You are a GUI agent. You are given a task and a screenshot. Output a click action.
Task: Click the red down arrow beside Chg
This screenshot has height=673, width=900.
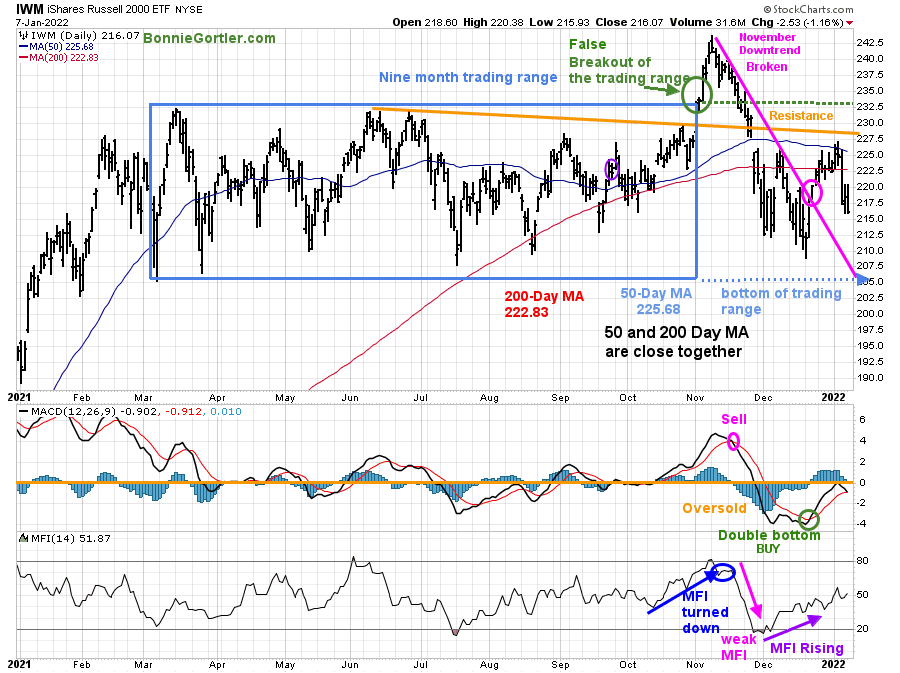(849, 23)
